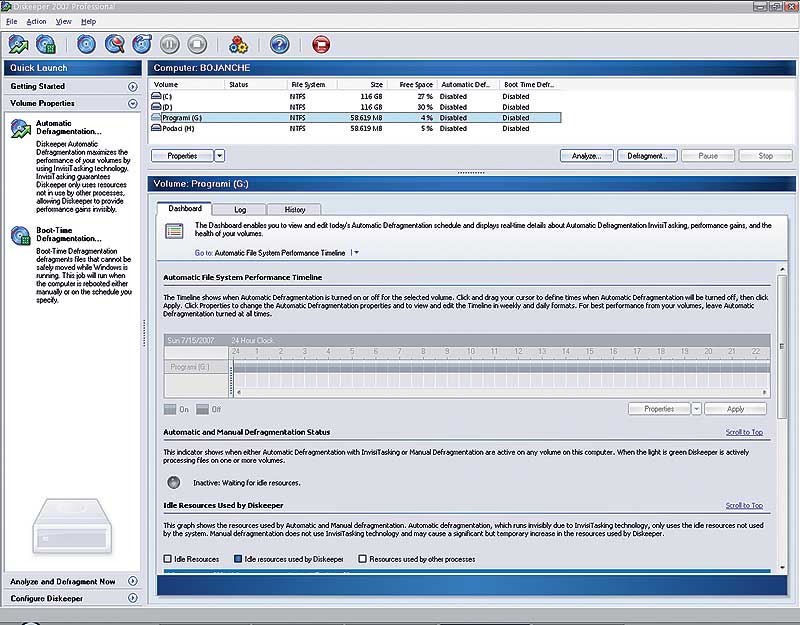
Task: Sort volumes by the File System column
Action: (311, 85)
